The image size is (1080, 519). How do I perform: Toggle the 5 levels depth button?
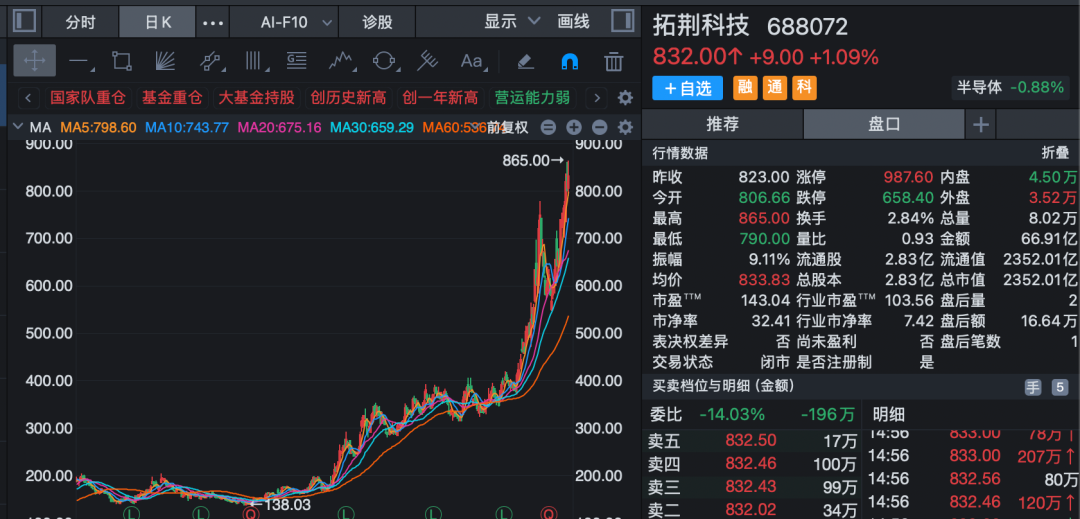click(x=1059, y=388)
